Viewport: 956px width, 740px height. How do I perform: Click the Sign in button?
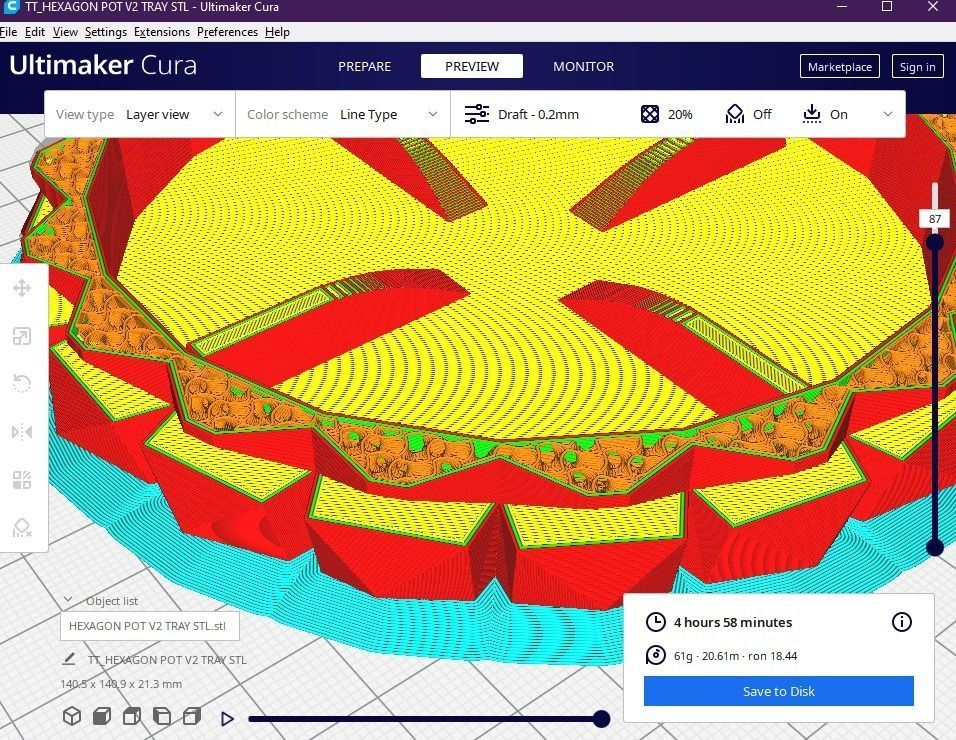[917, 66]
